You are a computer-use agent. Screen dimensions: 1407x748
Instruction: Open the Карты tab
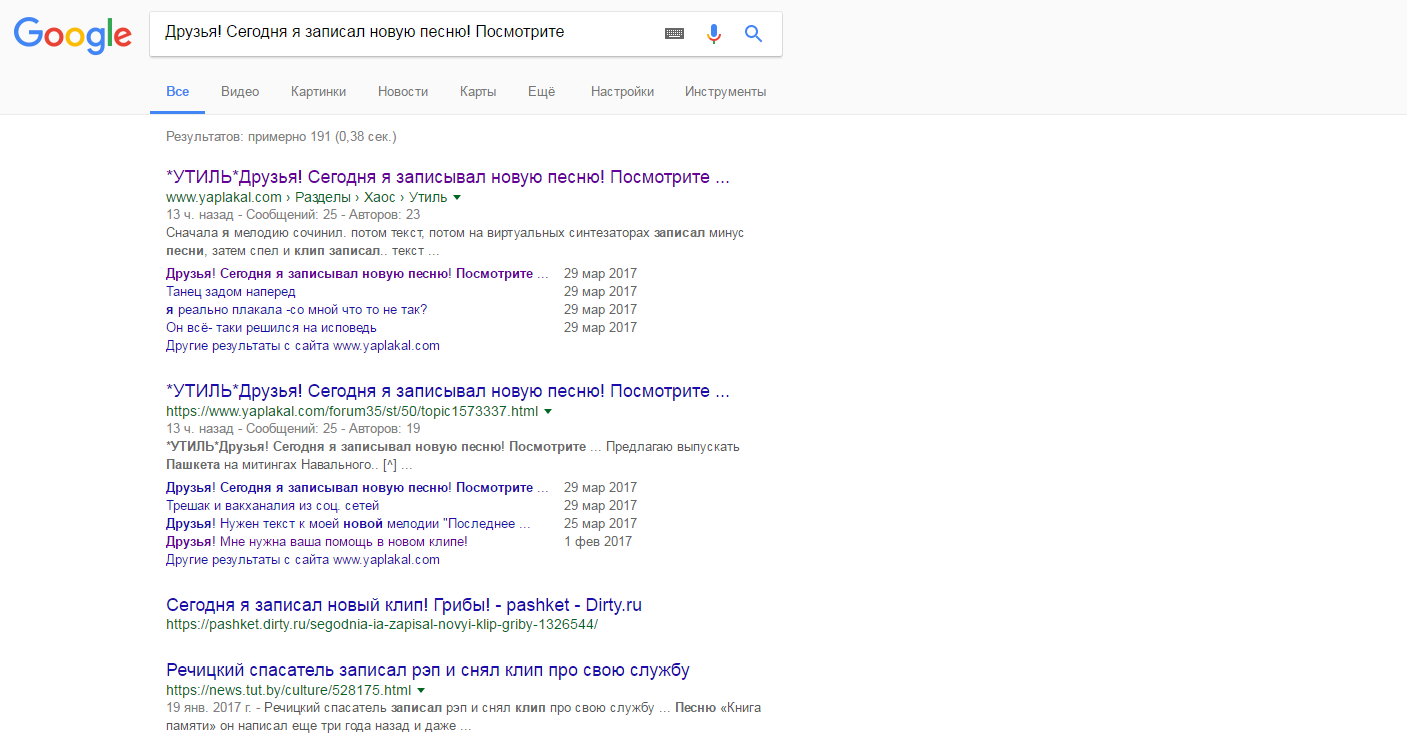coord(478,91)
